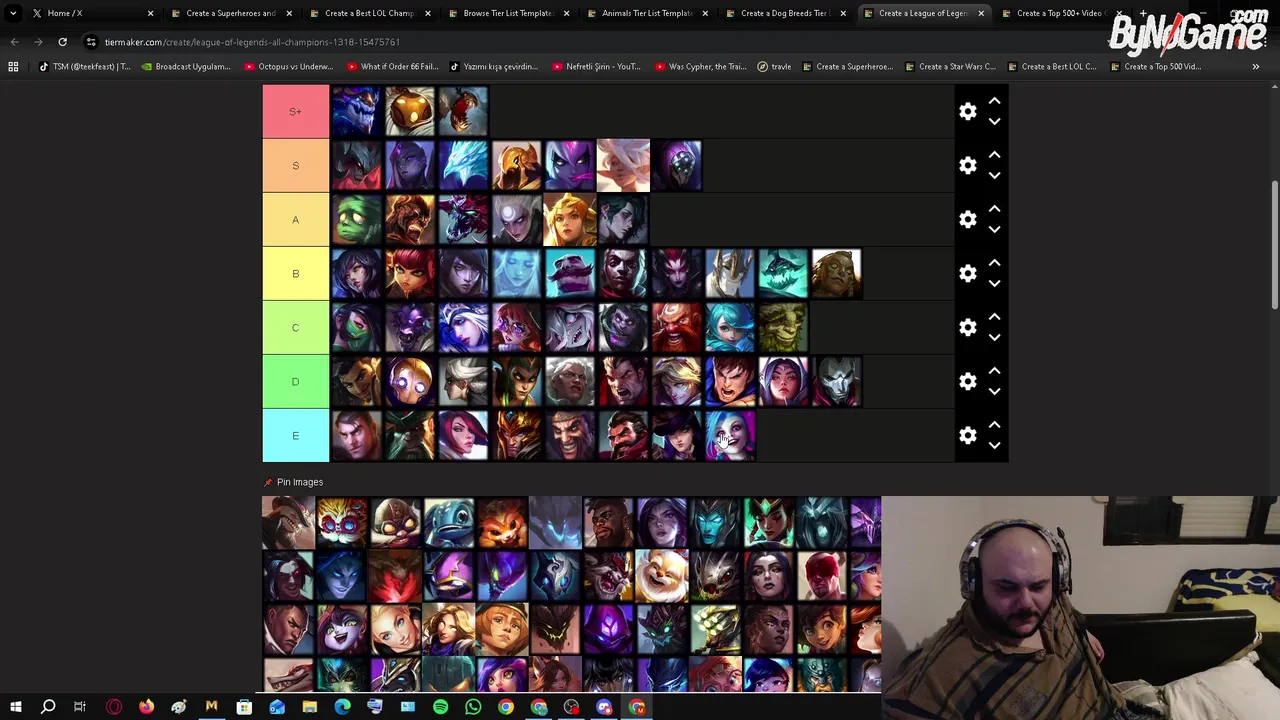Select green Amumu portrait in A tier
1280x720 pixels.
point(357,219)
